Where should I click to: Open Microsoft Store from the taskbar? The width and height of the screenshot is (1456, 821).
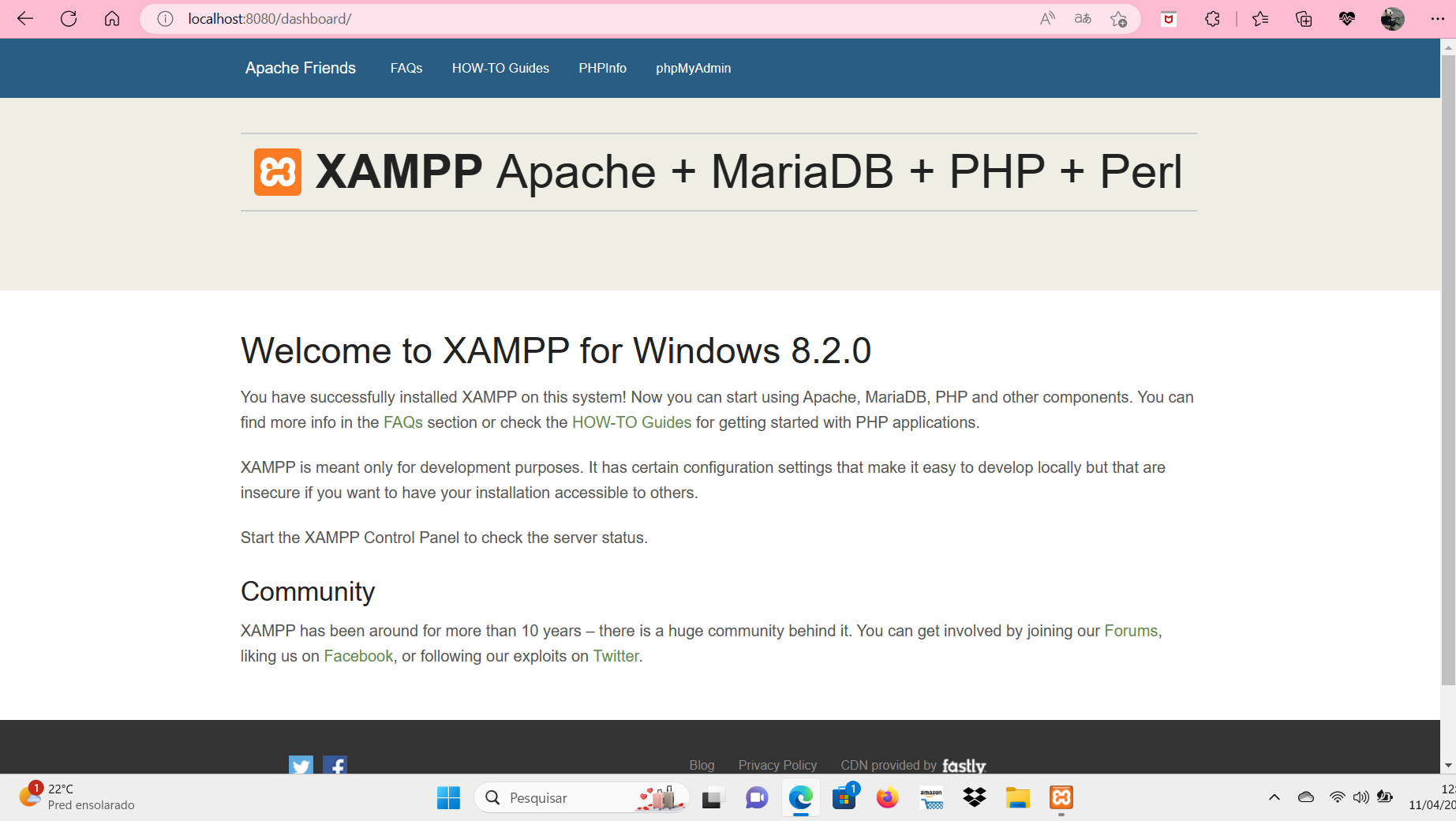click(x=844, y=798)
